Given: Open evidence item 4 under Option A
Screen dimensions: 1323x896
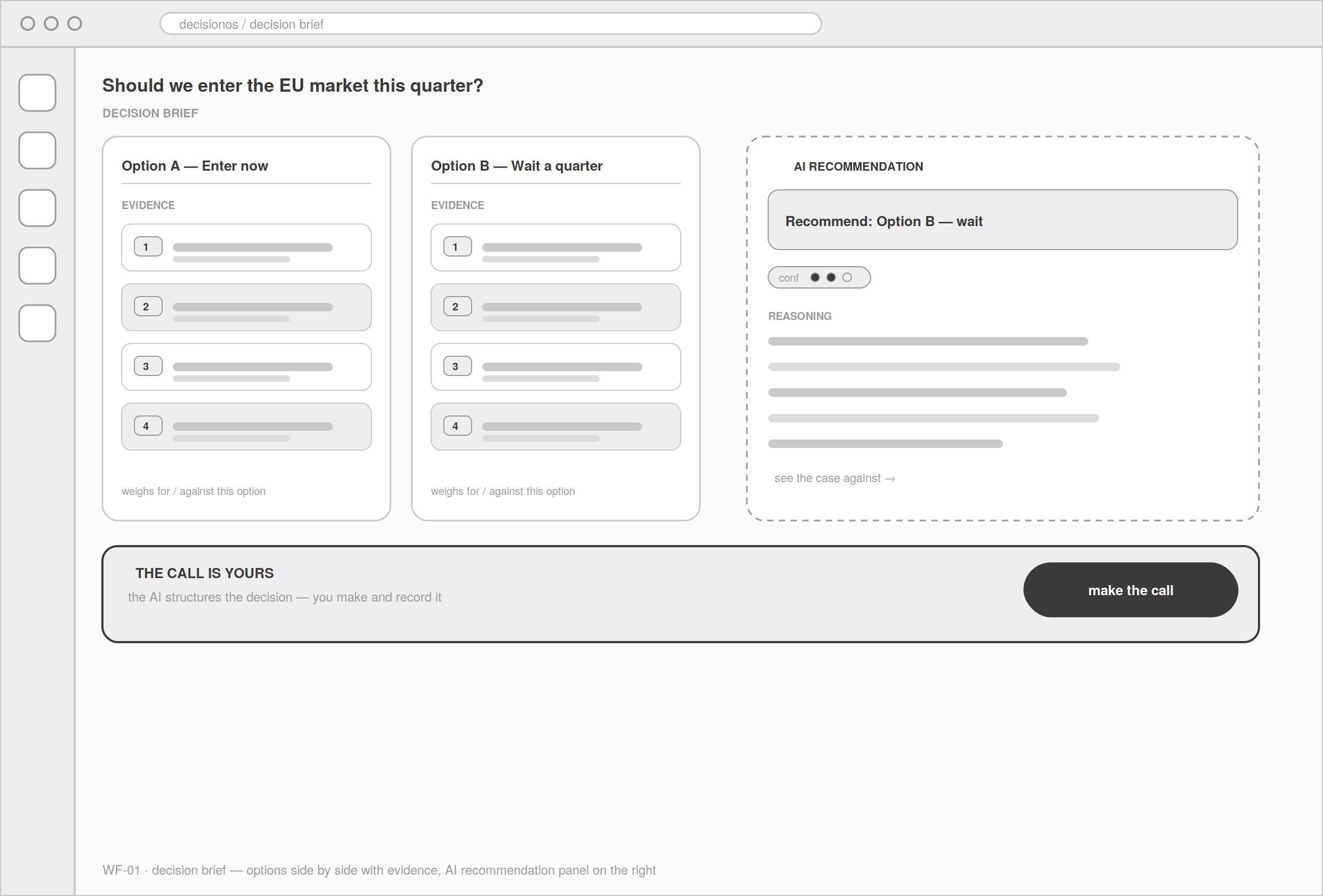Looking at the screenshot, I should pos(246,426).
